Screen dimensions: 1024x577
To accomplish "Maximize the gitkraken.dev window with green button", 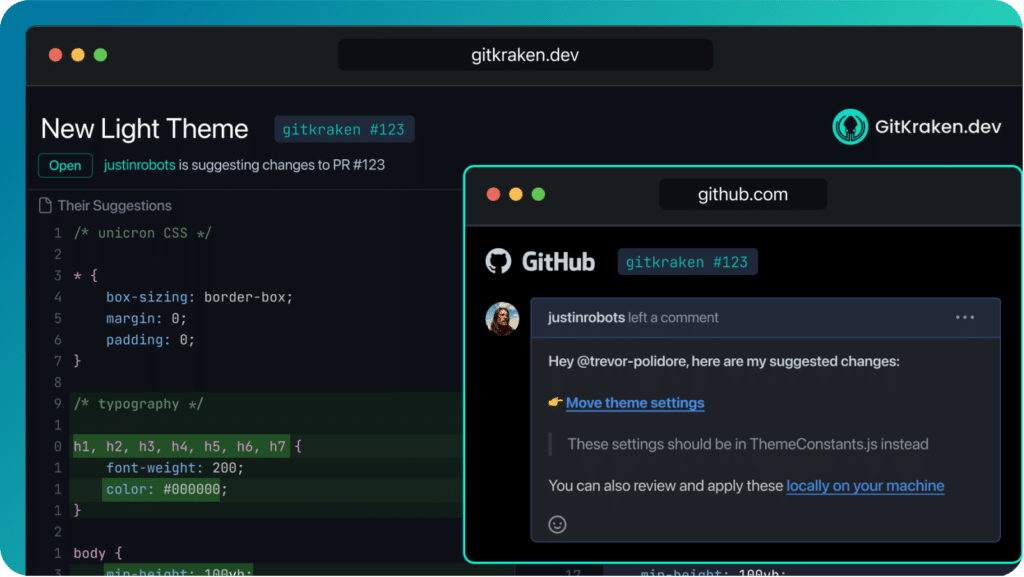I will [101, 55].
